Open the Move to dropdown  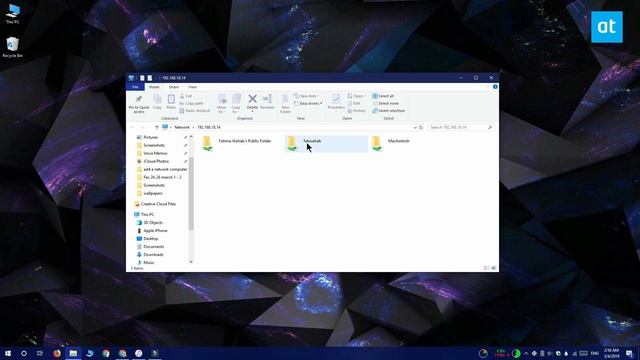coord(222,104)
